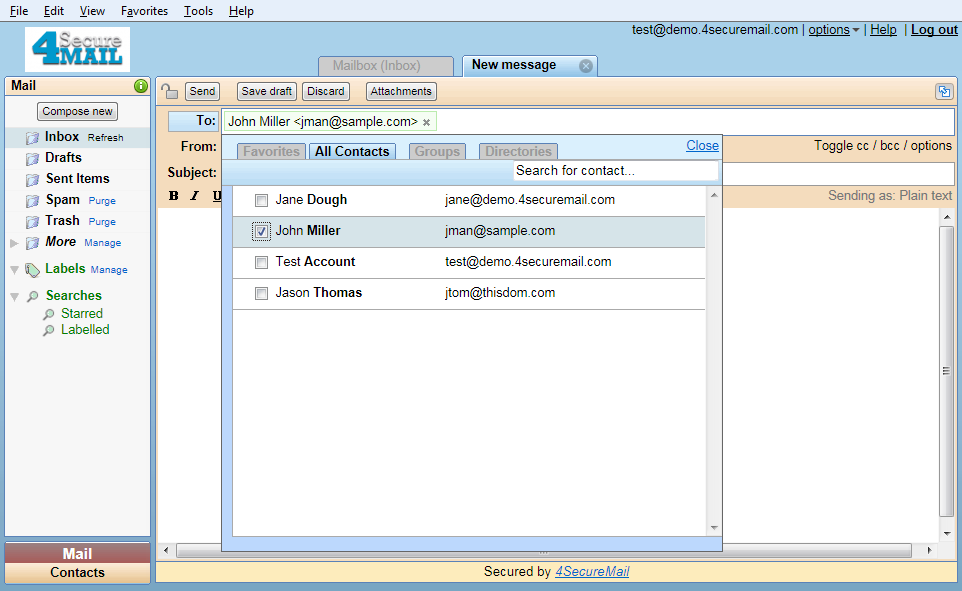Click the Close link in contact picker
Screen dimensions: 962x591
tap(702, 146)
